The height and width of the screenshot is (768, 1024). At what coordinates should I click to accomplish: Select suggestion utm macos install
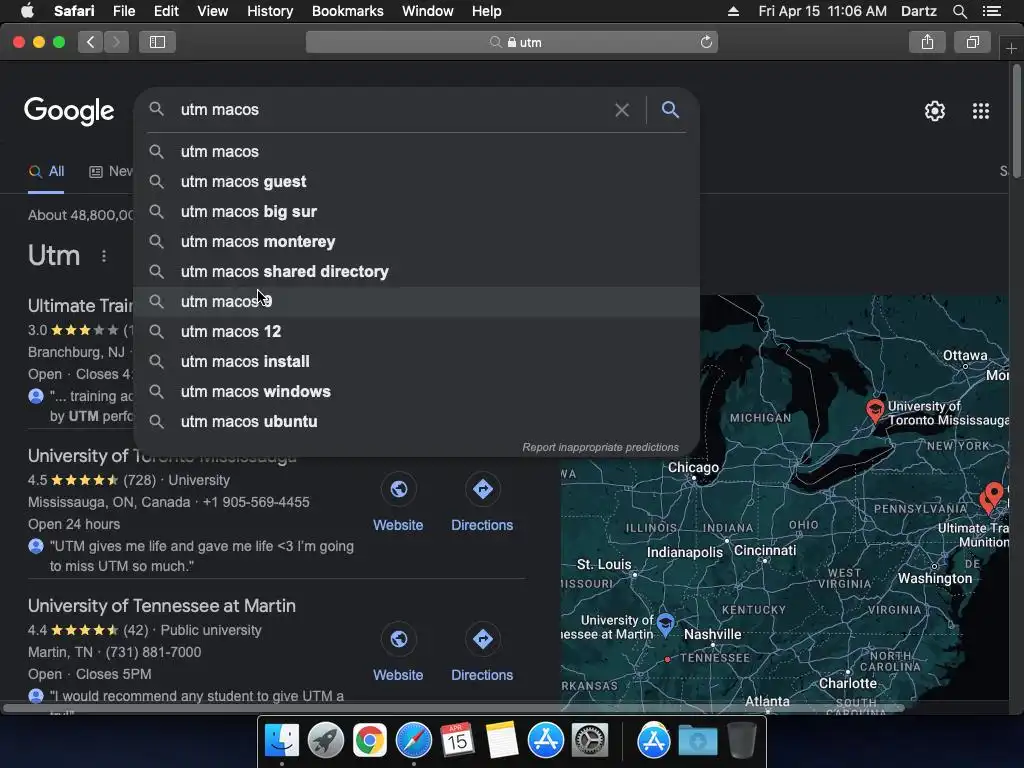click(x=417, y=362)
